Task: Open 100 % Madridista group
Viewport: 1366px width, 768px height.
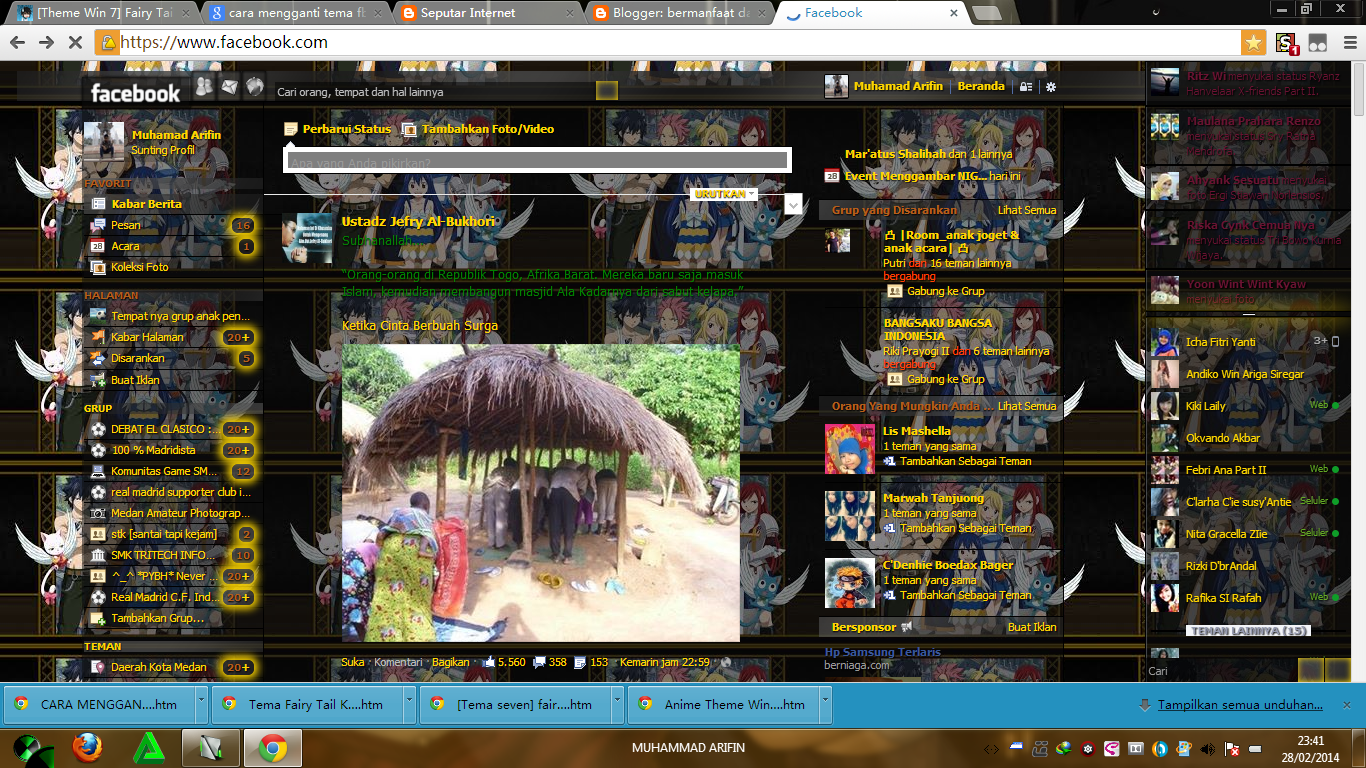Action: [172, 450]
